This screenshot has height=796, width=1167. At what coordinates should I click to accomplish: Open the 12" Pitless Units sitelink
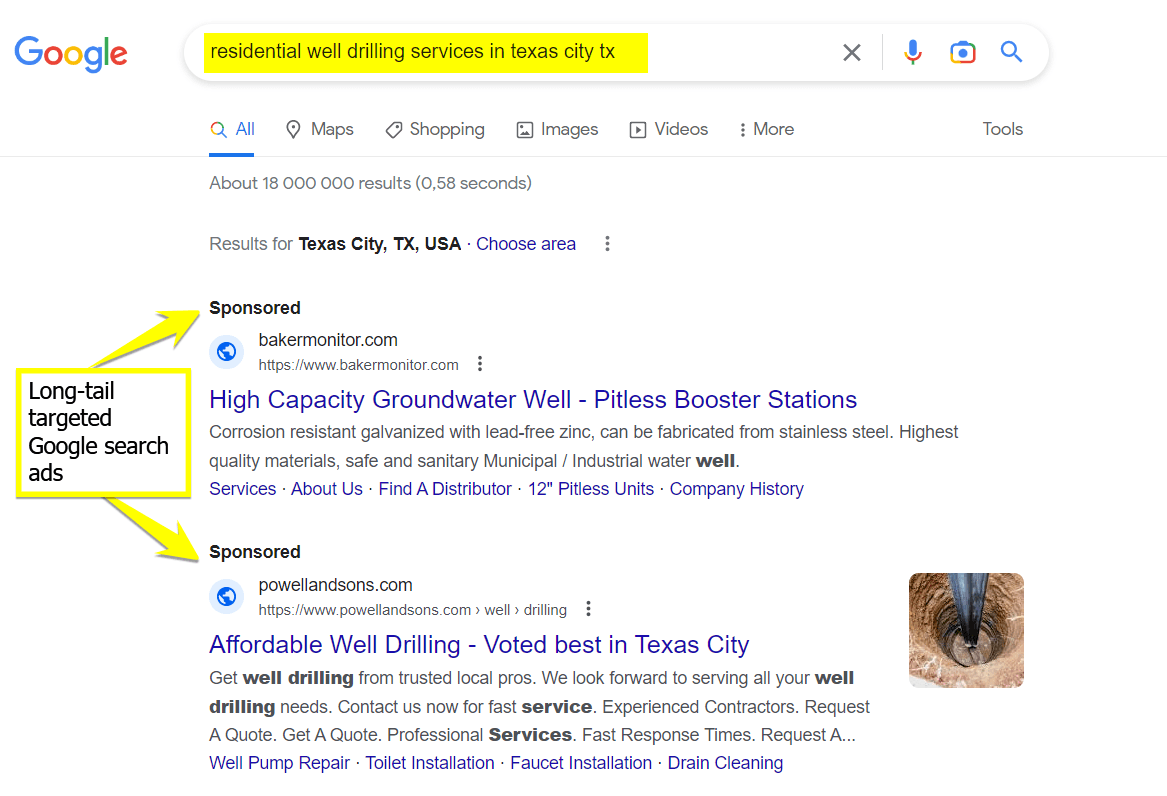point(591,490)
